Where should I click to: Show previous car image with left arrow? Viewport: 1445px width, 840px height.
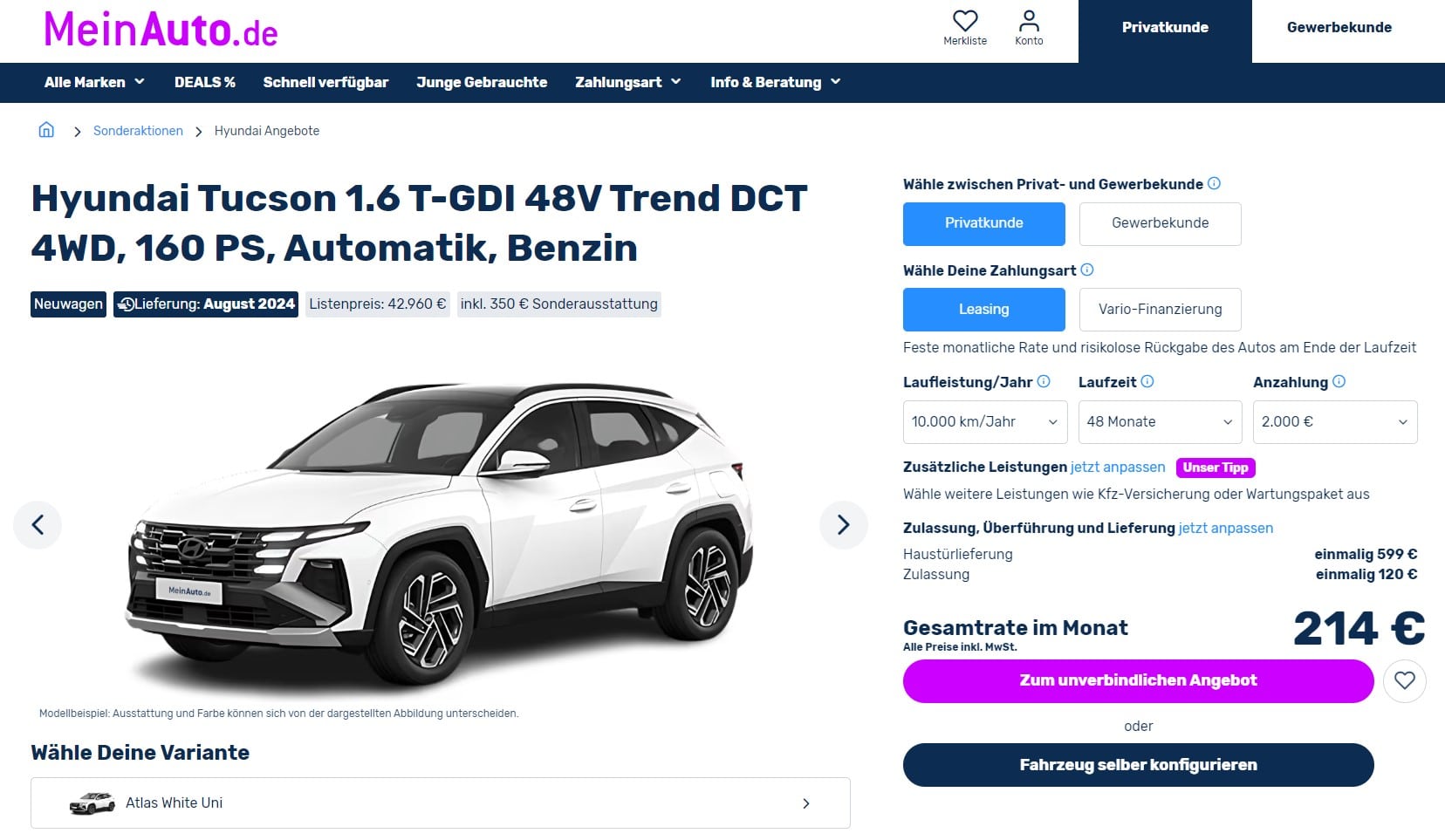[x=38, y=524]
